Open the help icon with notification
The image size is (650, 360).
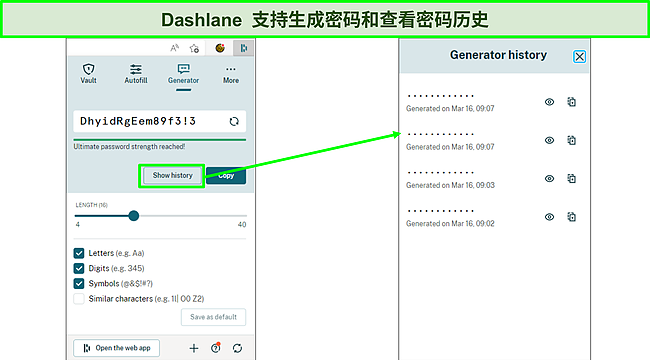pyautogui.click(x=216, y=348)
